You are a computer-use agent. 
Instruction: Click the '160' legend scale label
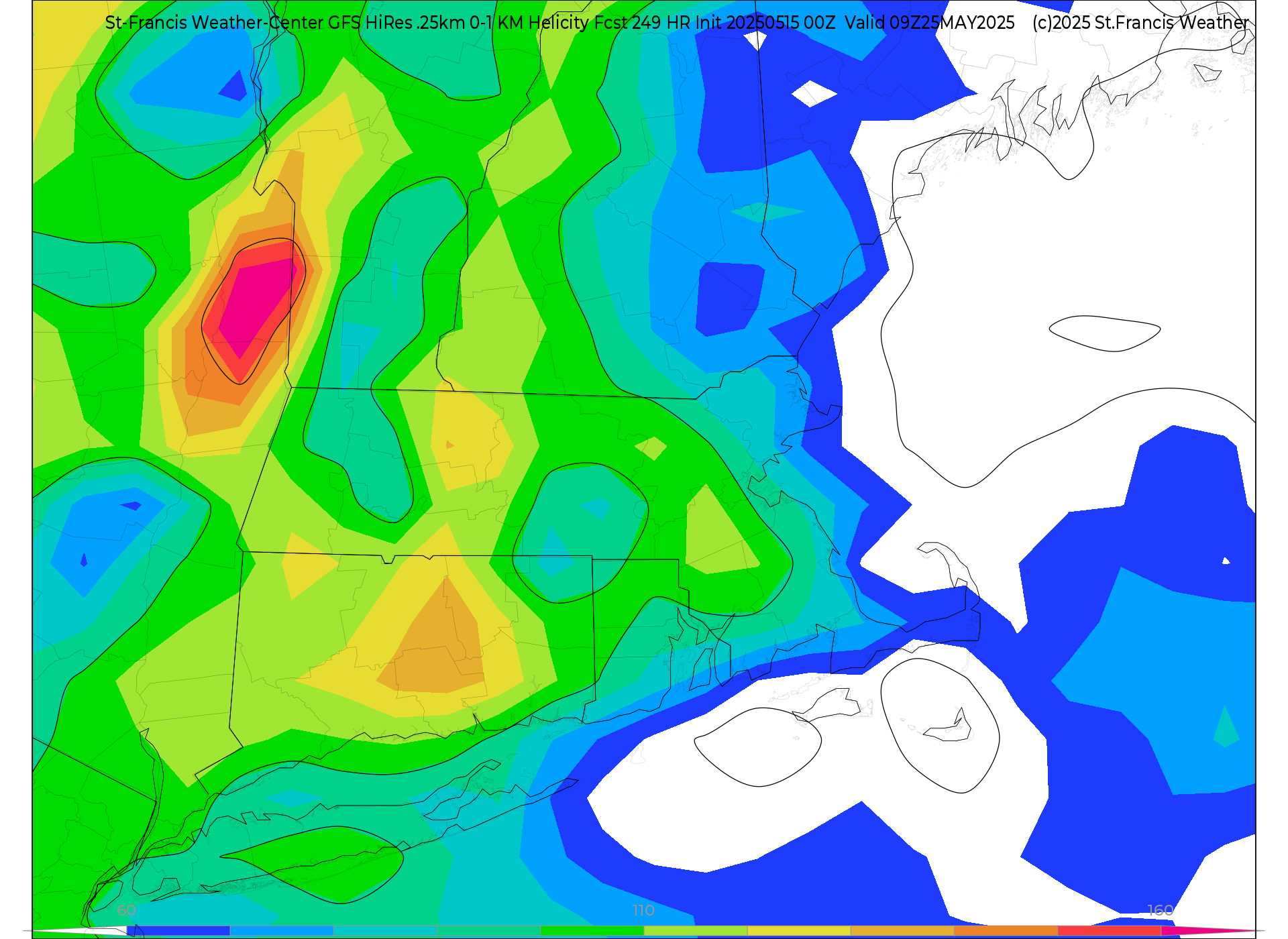(1161, 910)
